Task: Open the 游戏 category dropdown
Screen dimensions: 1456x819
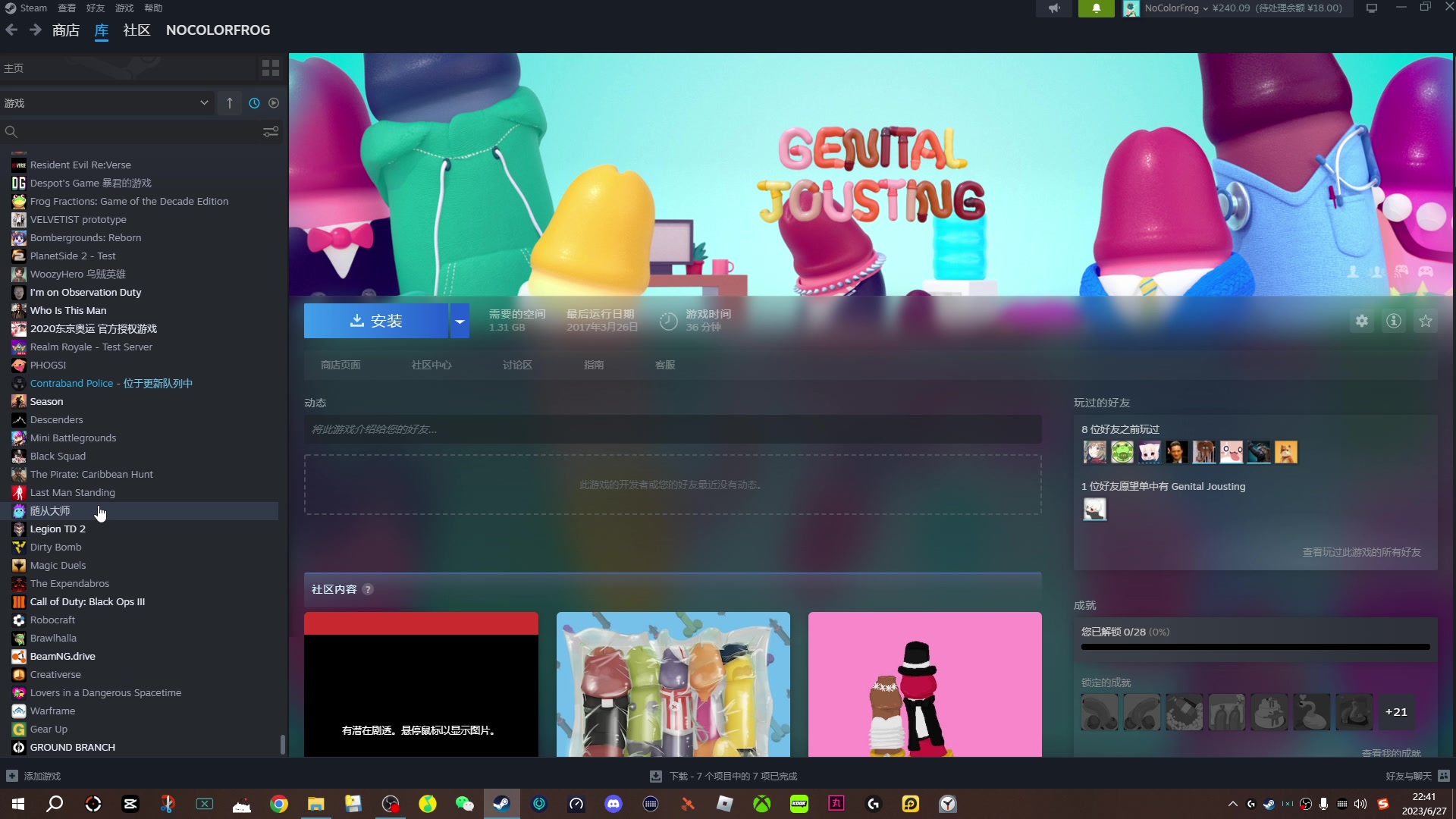Action: coord(107,103)
